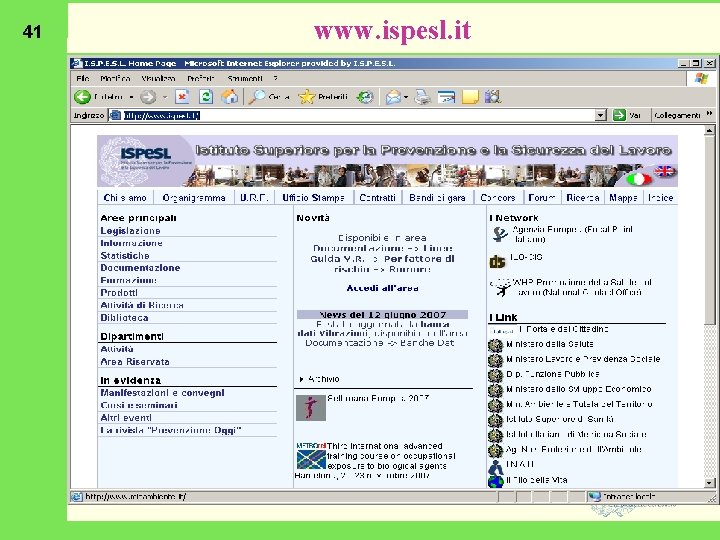Click the INAIL logo icon
Image resolution: width=720 pixels, height=540 pixels.
click(495, 467)
